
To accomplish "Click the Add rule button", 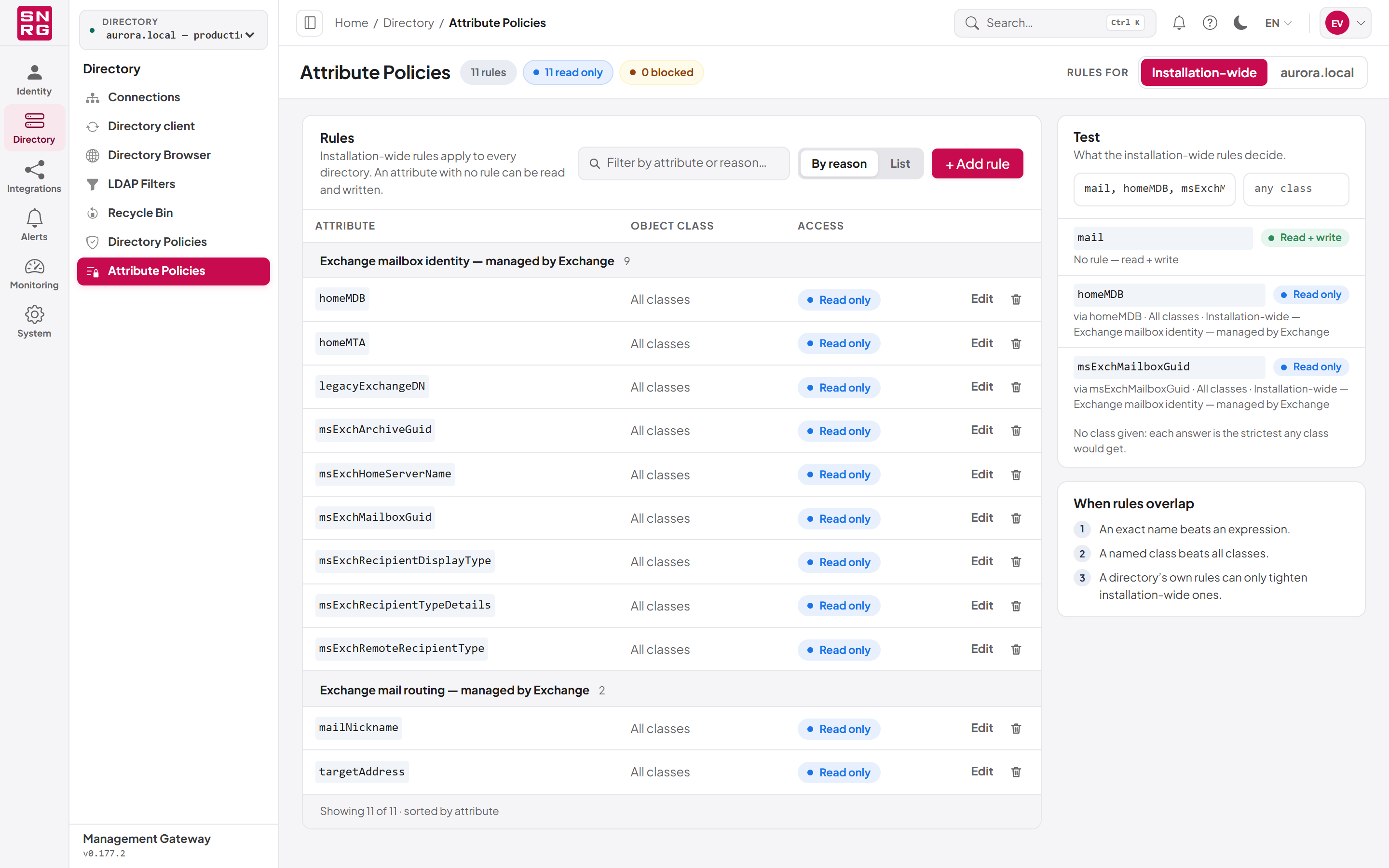I will point(977,163).
